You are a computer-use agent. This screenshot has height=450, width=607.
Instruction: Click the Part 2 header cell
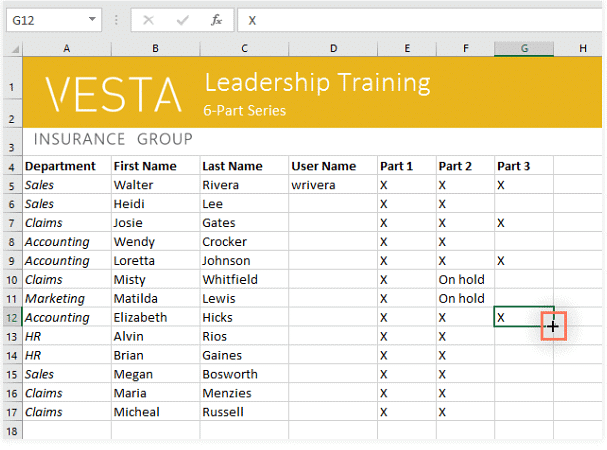pos(466,166)
